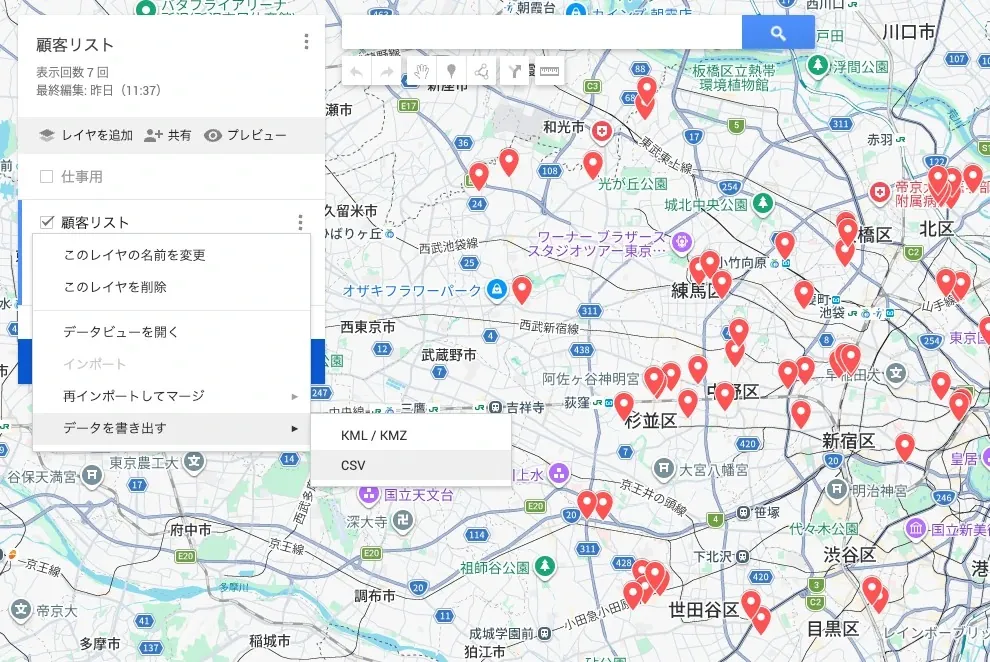Uncheck the 顧客リスト layer checkbox

46,222
